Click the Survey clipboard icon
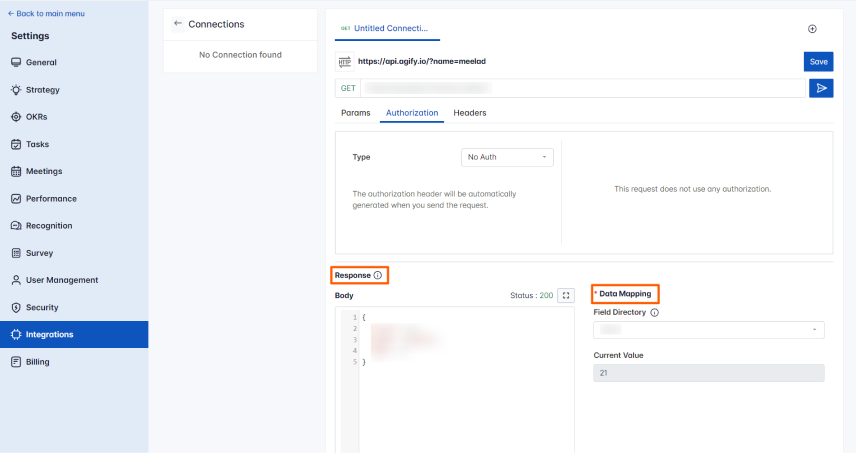The height and width of the screenshot is (453, 856). [16, 253]
